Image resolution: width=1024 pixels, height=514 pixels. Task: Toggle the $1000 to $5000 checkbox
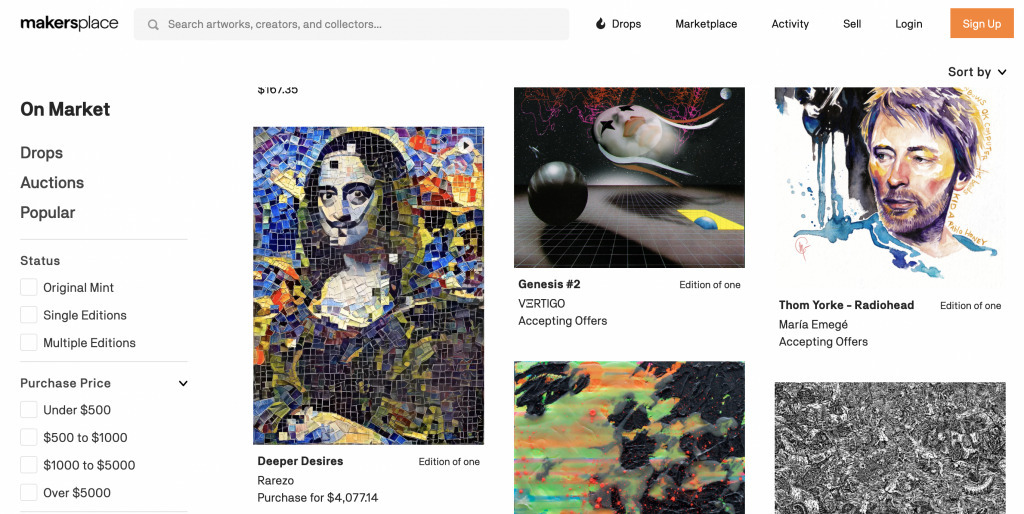point(29,465)
